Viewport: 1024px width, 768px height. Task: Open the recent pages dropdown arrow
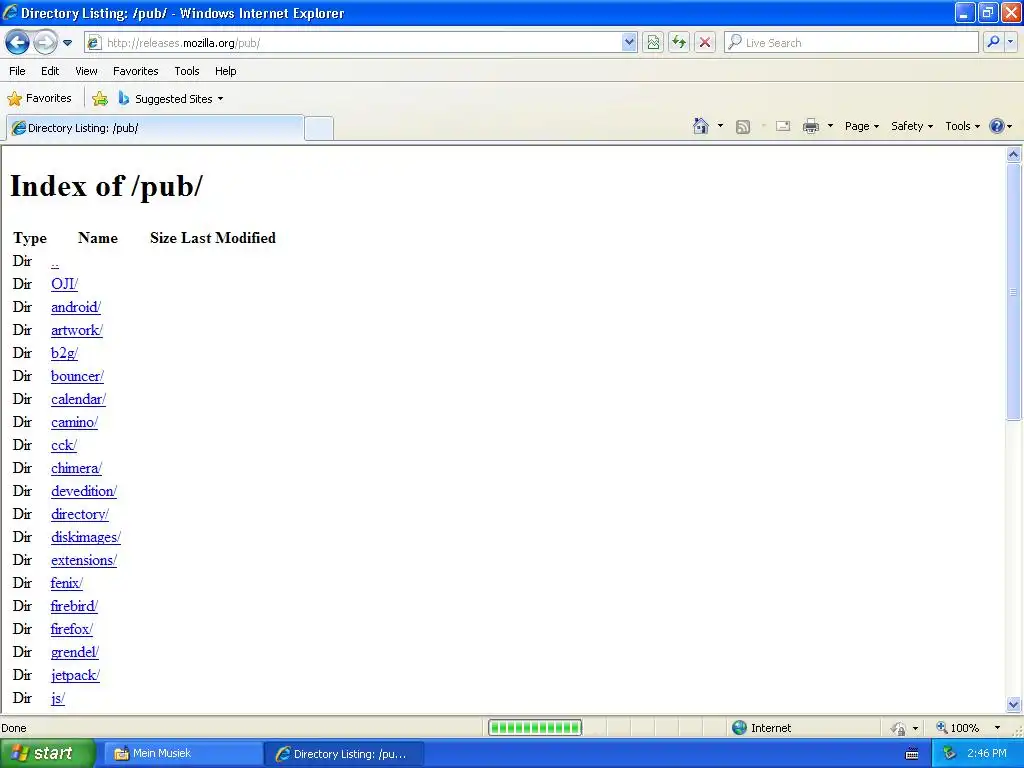(67, 43)
